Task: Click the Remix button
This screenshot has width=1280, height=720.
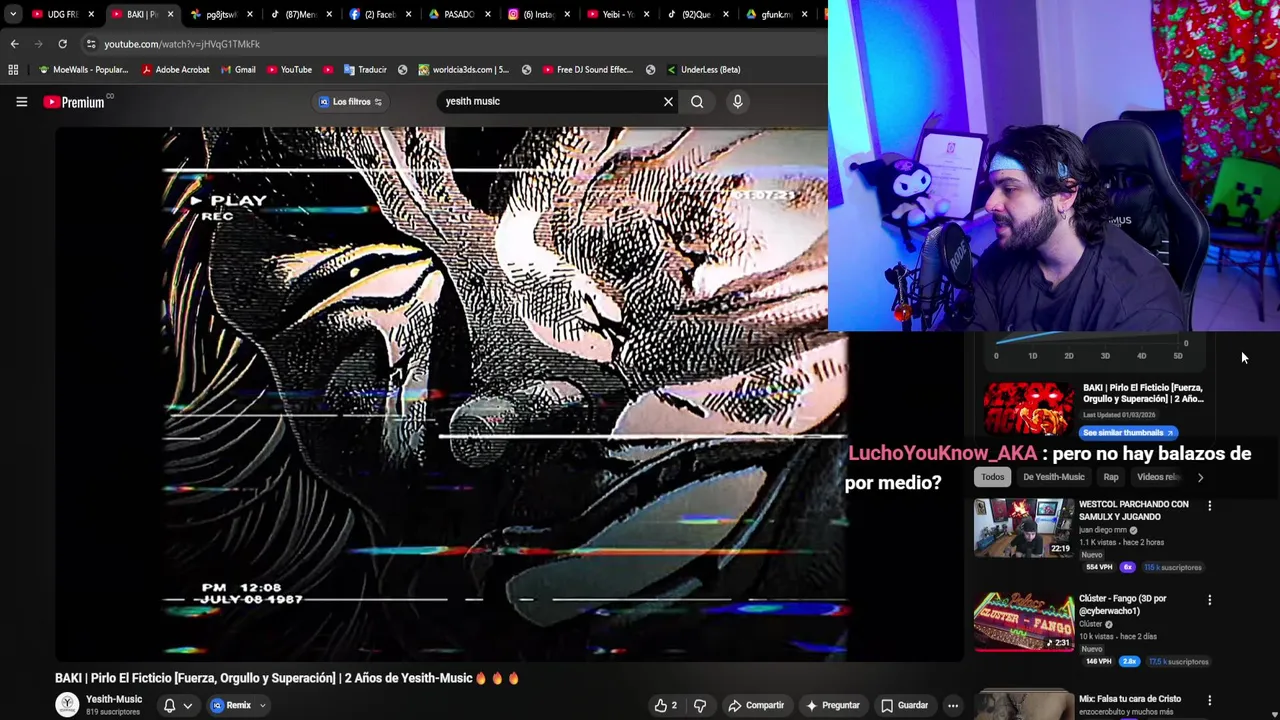Action: 231,705
